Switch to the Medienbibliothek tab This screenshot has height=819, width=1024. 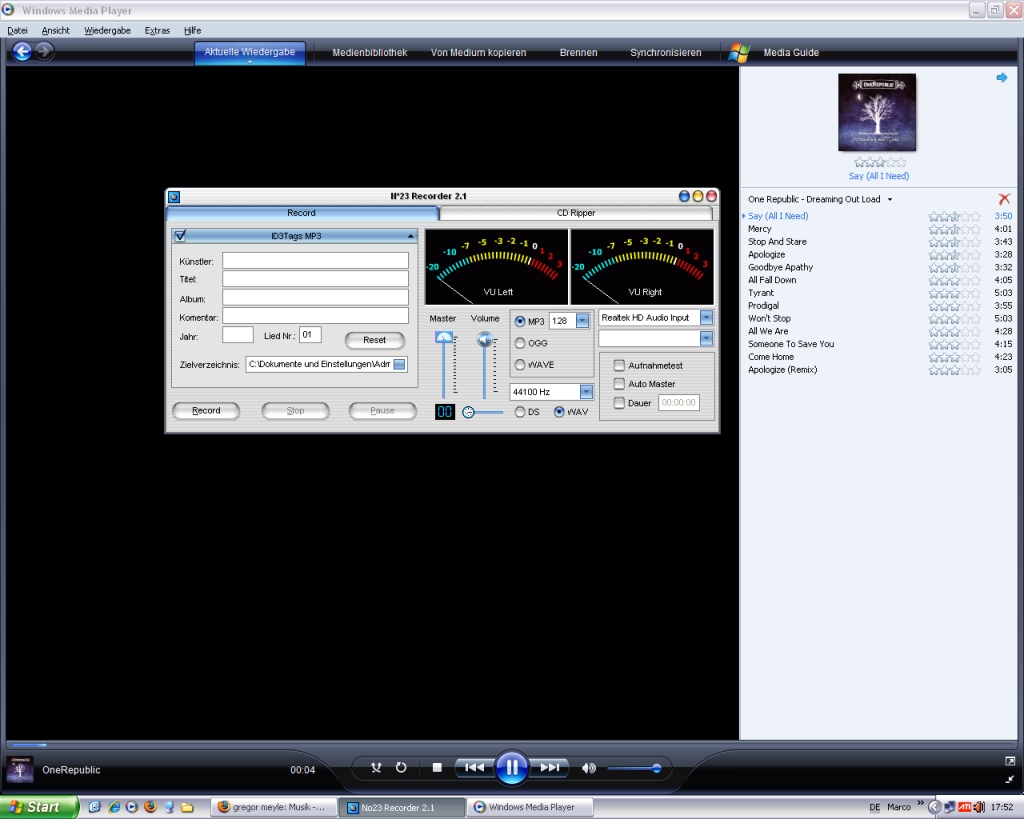pyautogui.click(x=370, y=53)
